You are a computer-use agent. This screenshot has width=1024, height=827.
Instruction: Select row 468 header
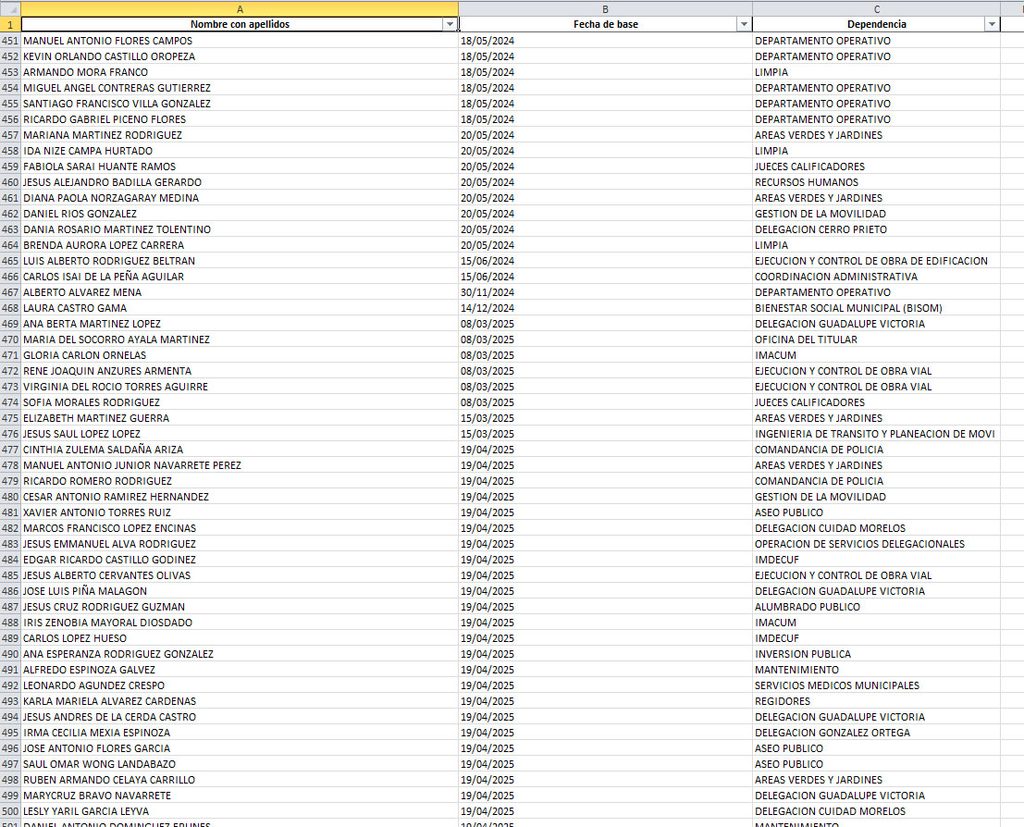pyautogui.click(x=10, y=308)
